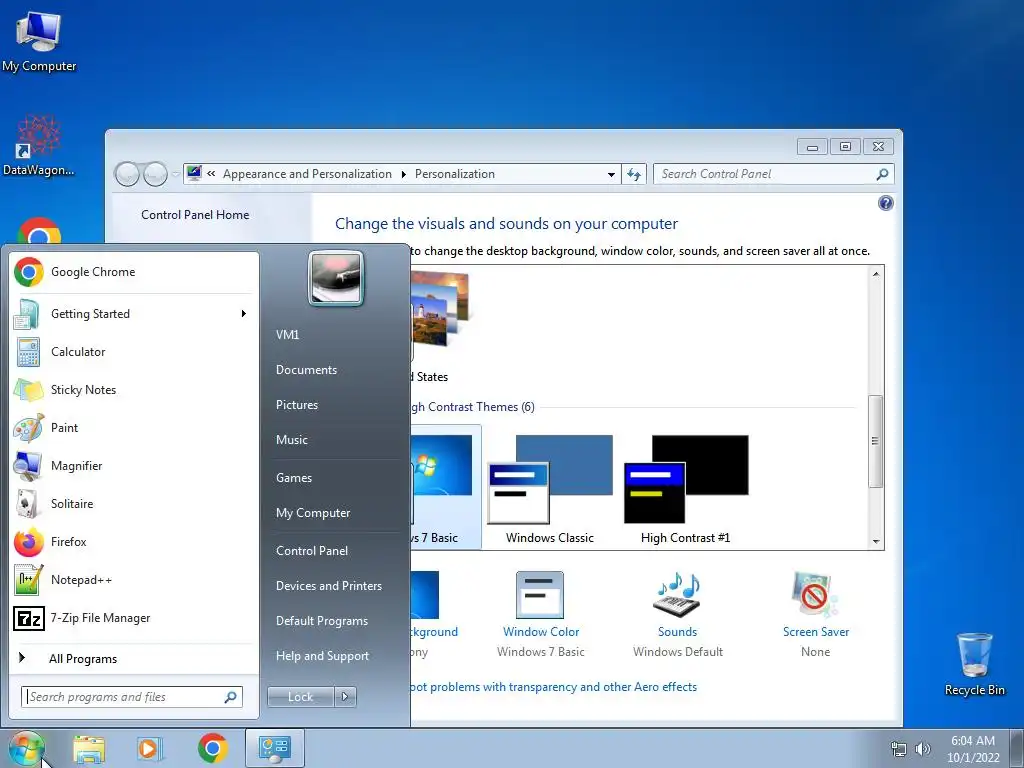Viewport: 1024px width, 768px height.
Task: Open the recent pages dropdown arrow
Action: tap(175, 174)
